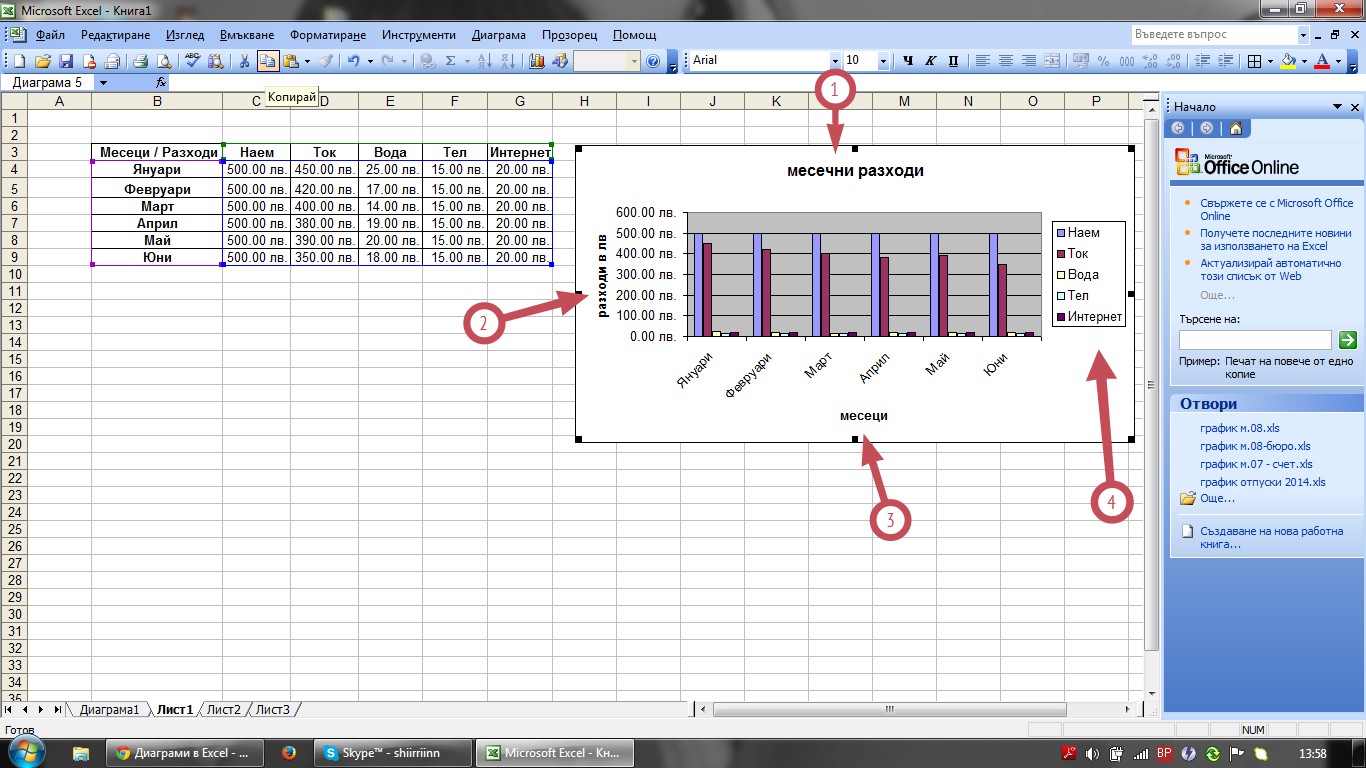
Task: Click the Windows Start button
Action: click(x=27, y=752)
